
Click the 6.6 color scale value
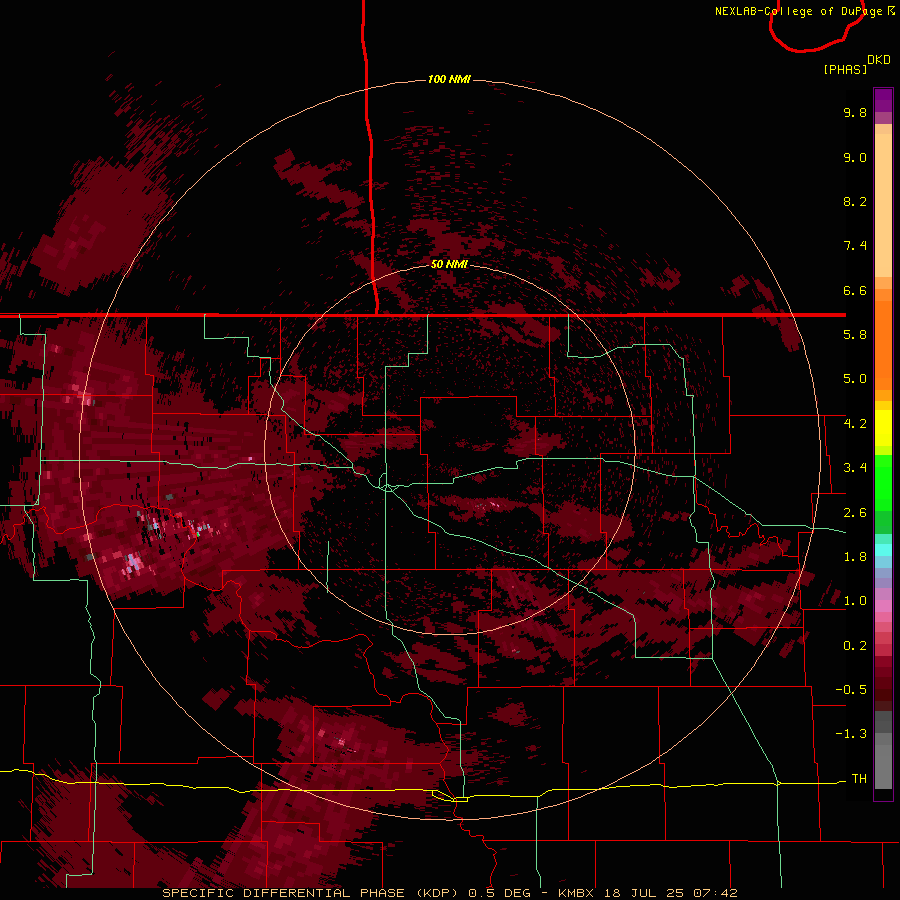click(855, 290)
